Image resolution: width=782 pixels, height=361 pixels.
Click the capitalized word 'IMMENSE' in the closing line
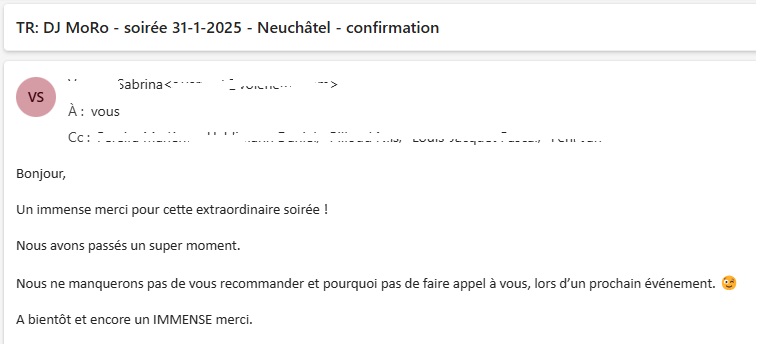click(x=182, y=320)
